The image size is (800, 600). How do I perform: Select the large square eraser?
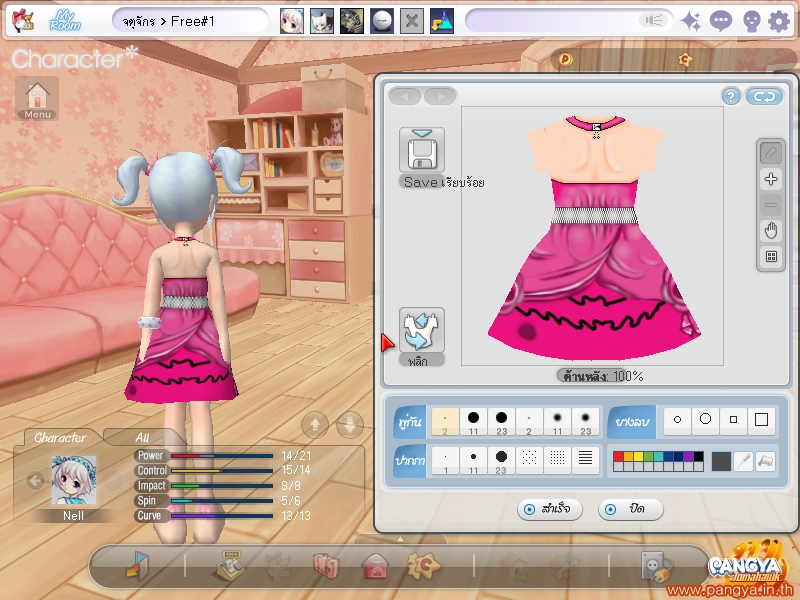click(762, 420)
